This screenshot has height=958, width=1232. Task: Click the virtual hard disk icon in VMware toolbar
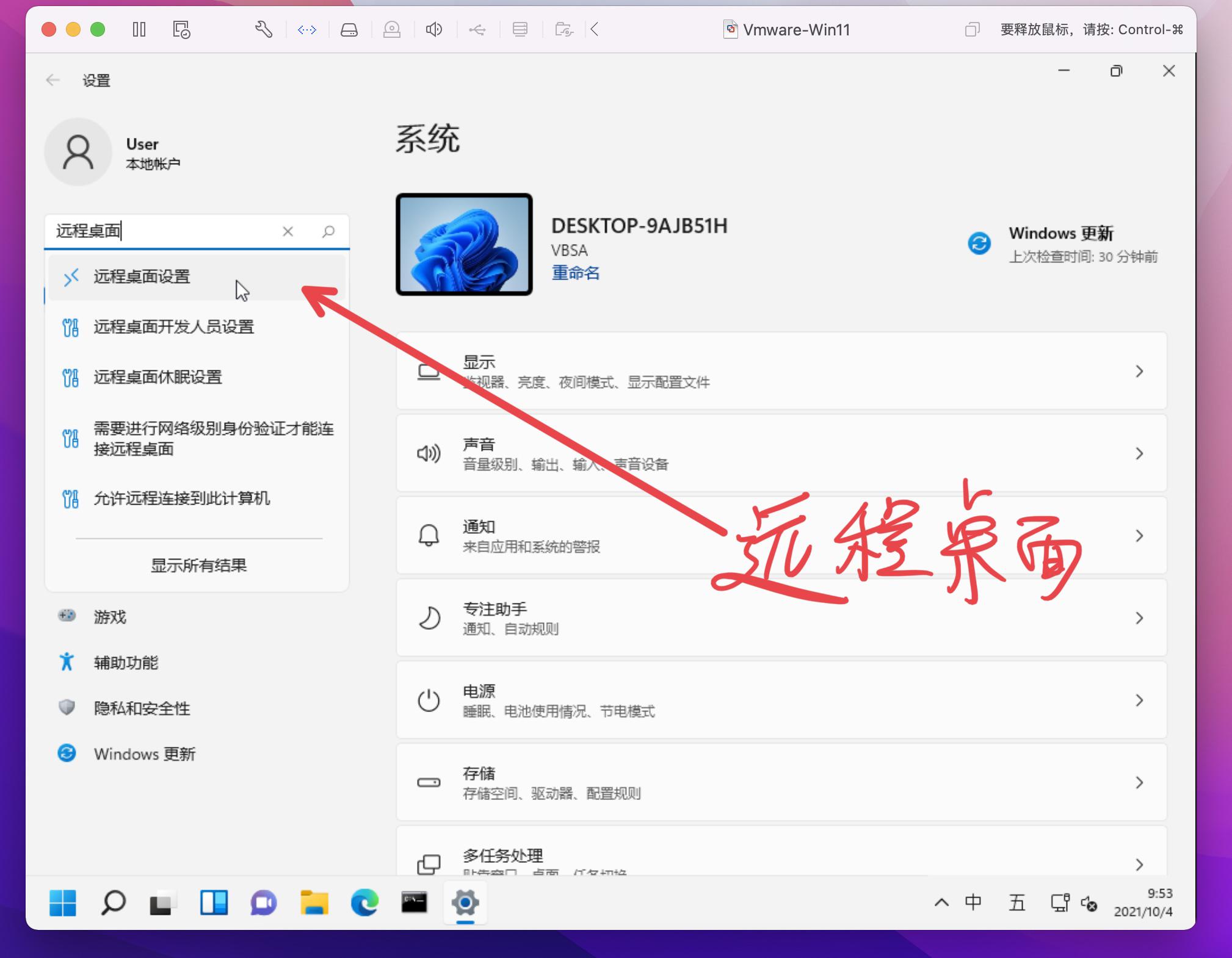pos(349,29)
